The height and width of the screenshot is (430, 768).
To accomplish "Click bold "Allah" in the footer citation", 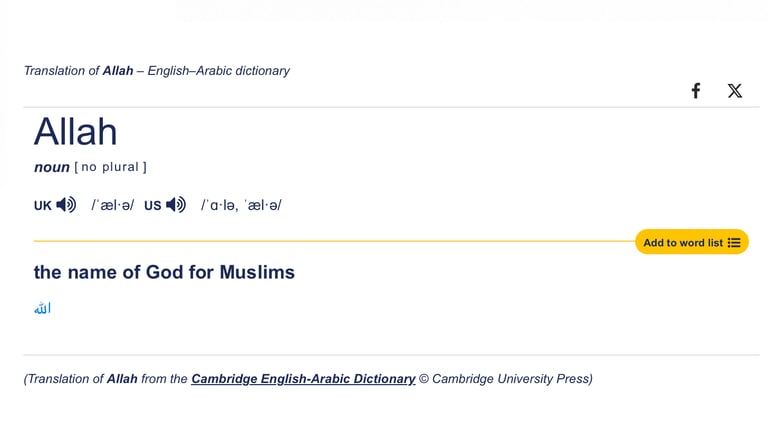I will coord(122,379).
